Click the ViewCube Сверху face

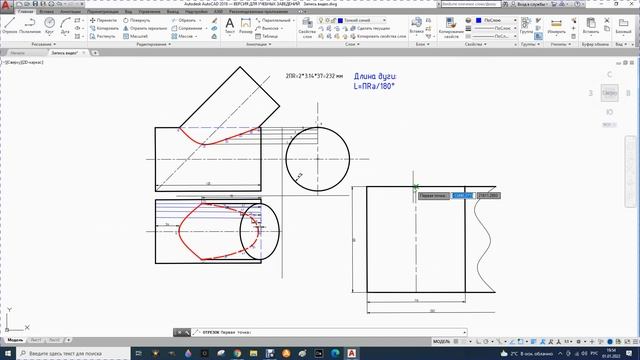tap(609, 93)
